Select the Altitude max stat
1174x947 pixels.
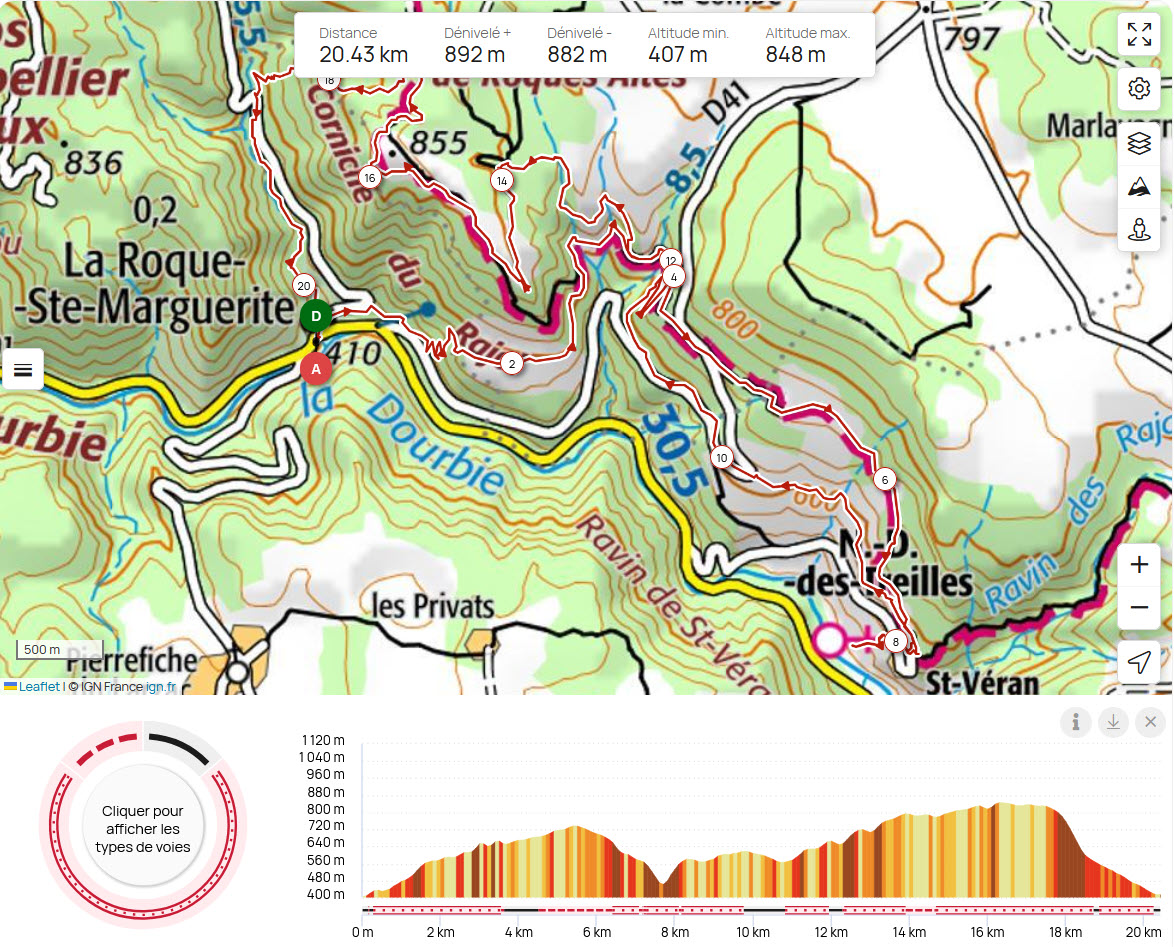pos(807,43)
